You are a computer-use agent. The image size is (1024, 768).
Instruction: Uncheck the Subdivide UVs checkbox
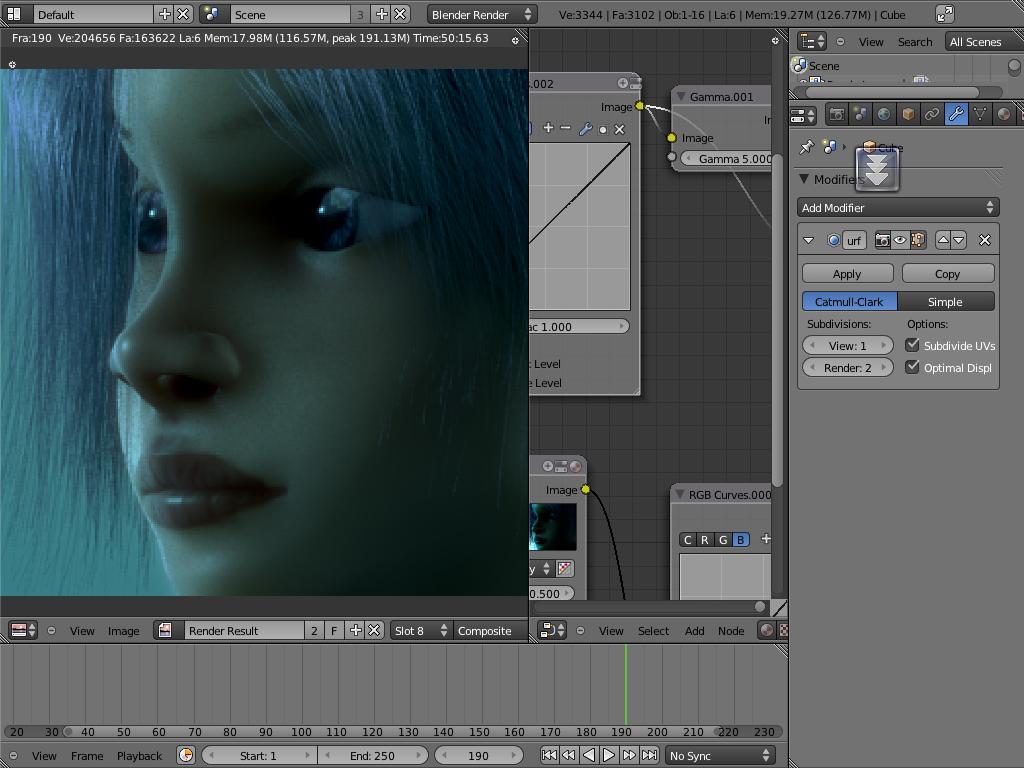pyautogui.click(x=912, y=345)
